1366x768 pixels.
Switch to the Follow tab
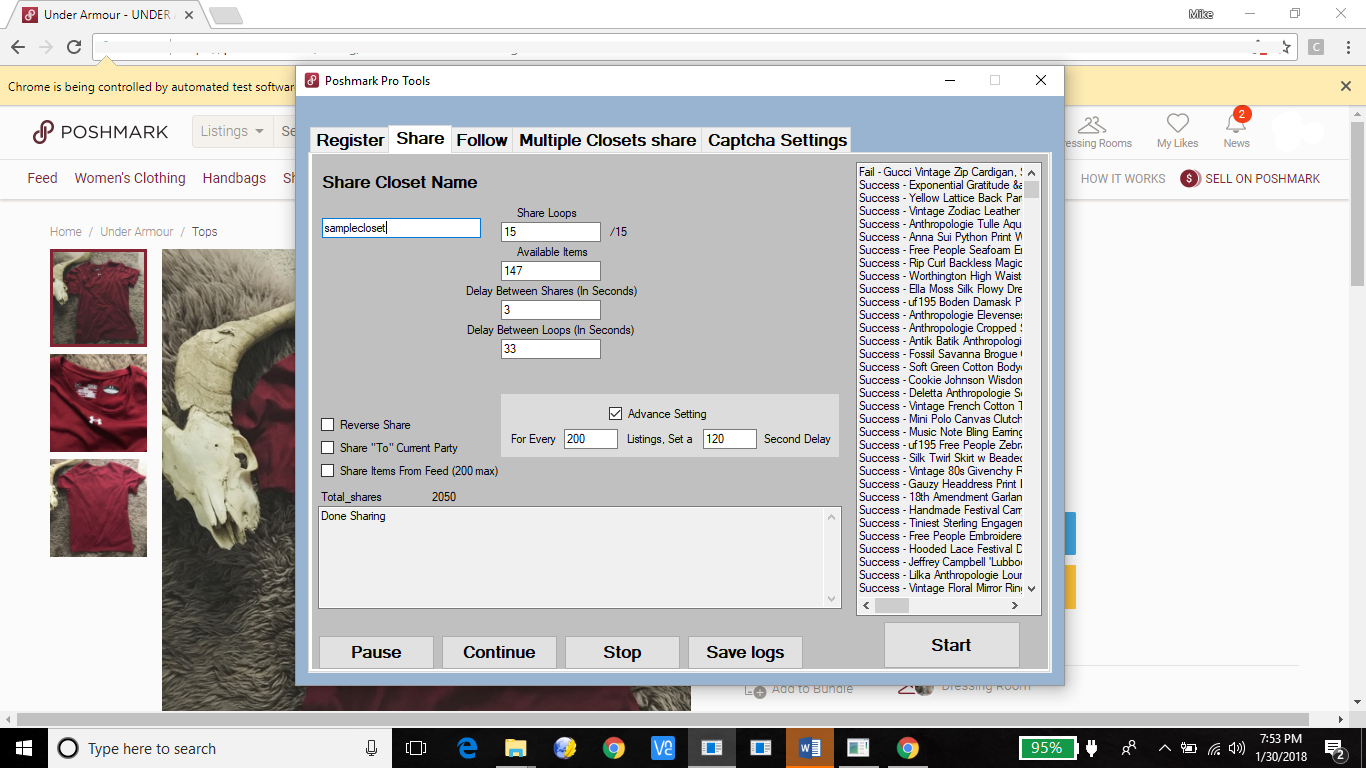(x=482, y=140)
